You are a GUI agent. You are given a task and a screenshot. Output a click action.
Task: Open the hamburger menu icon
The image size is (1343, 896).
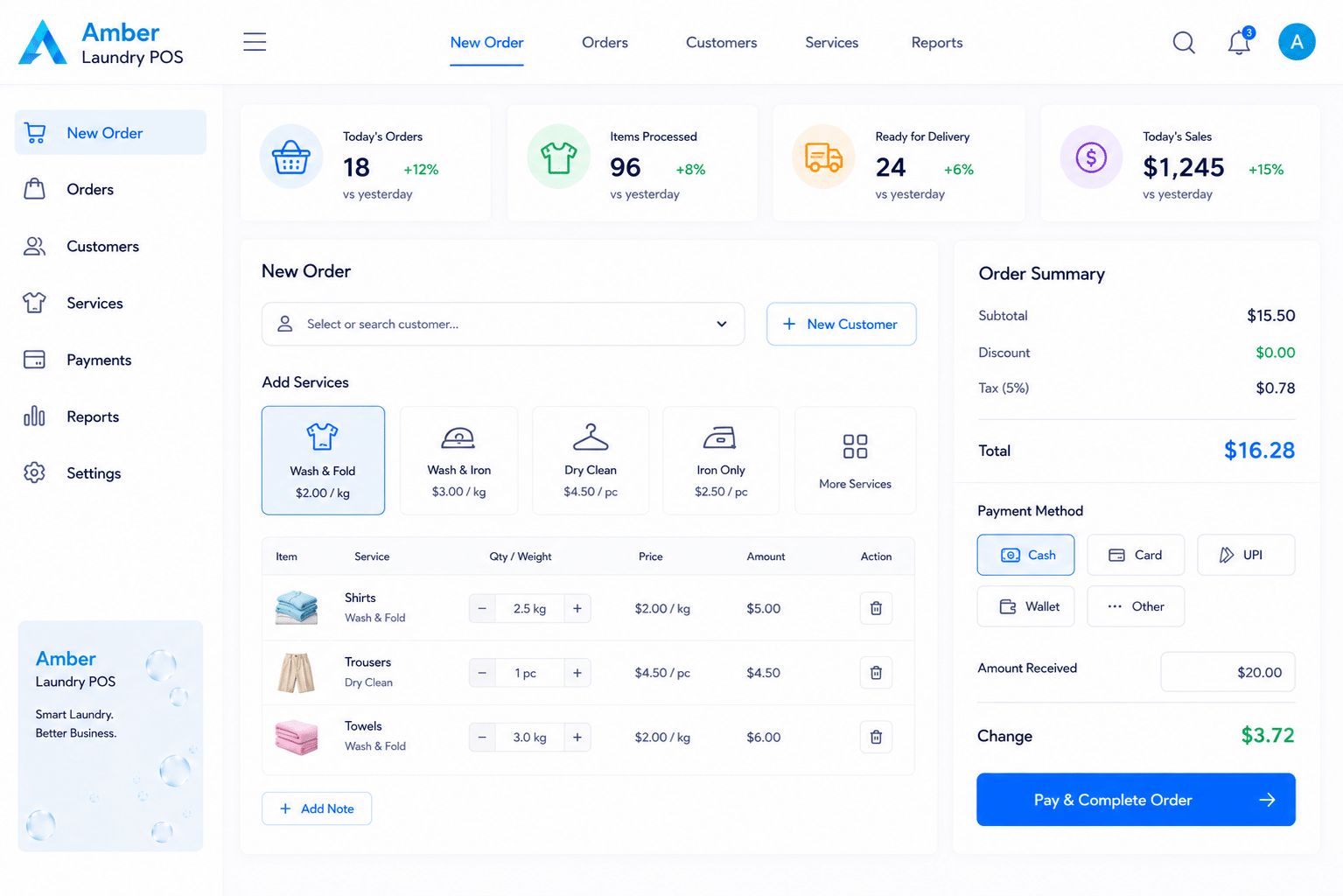255,42
